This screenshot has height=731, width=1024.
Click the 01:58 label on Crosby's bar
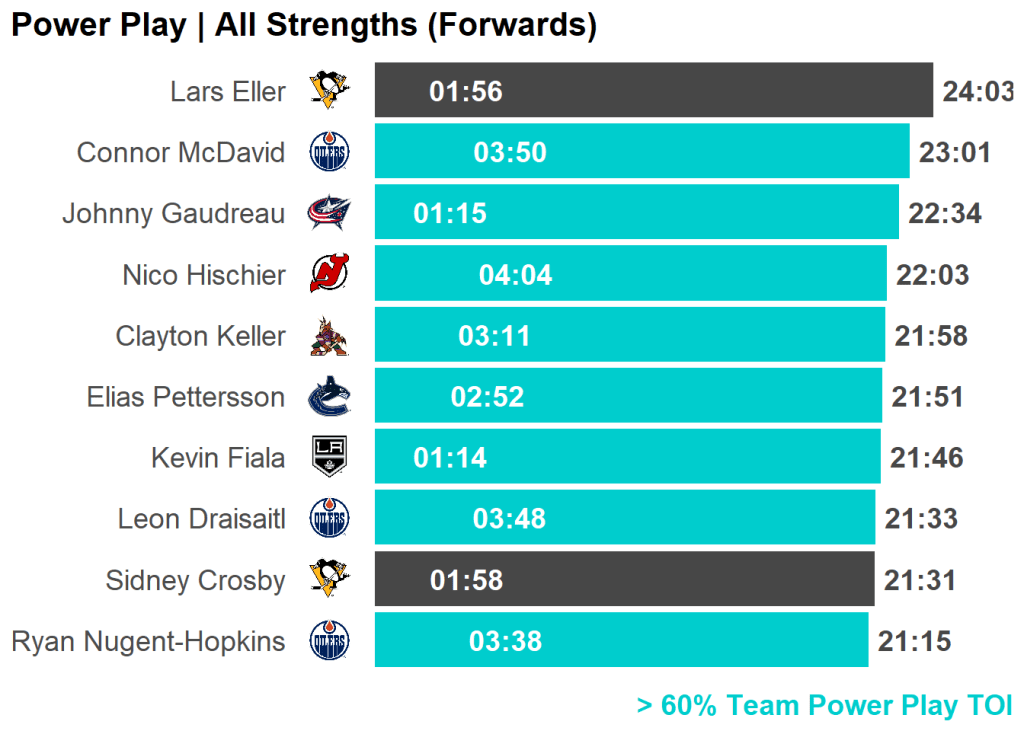466,581
